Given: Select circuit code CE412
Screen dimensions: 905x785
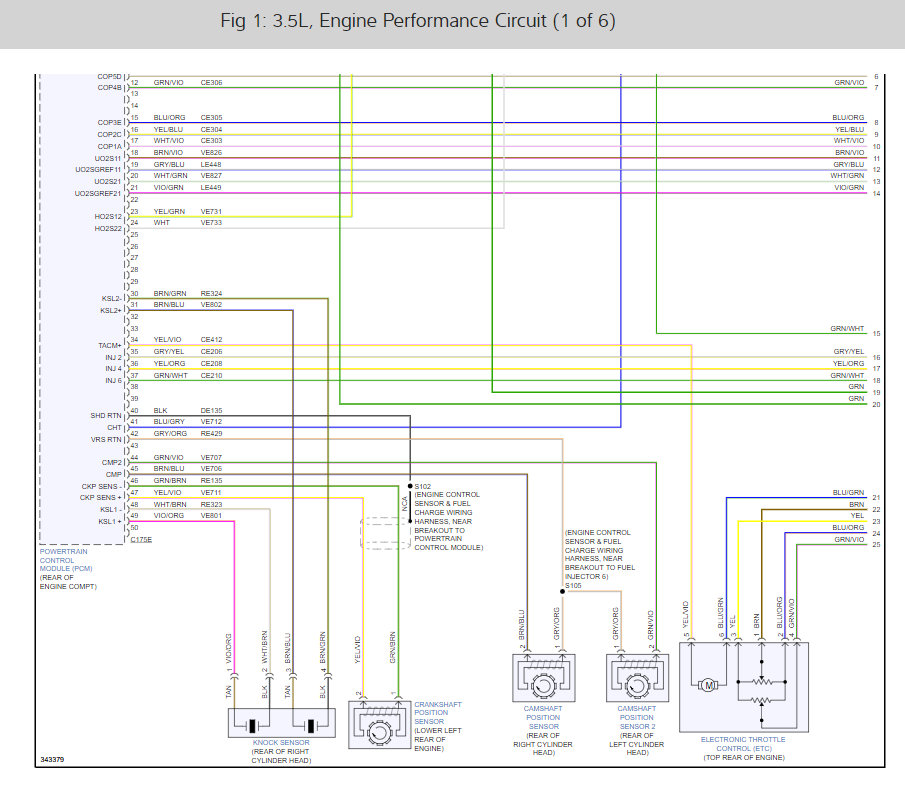Looking at the screenshot, I should (x=211, y=339).
